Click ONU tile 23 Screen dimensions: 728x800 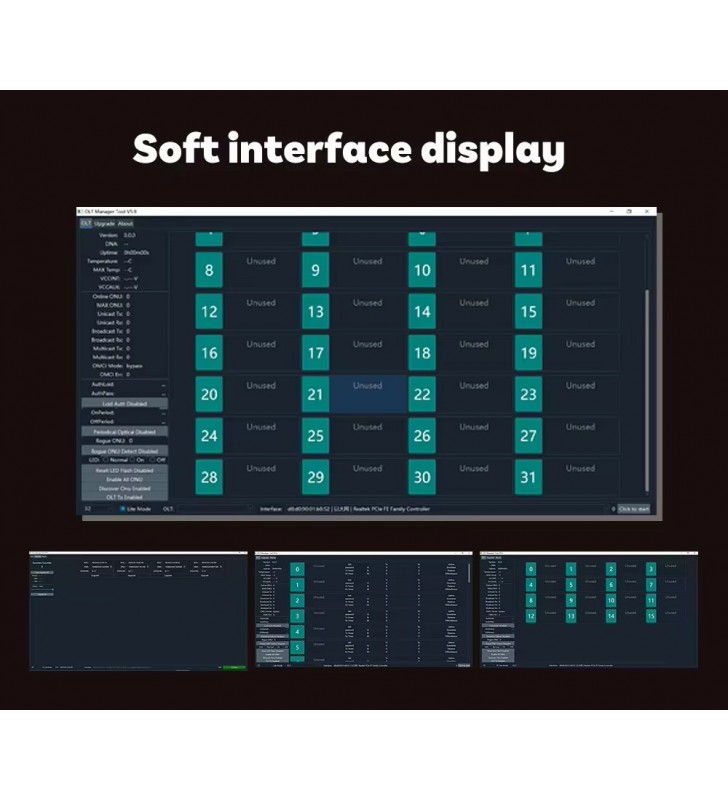point(528,394)
